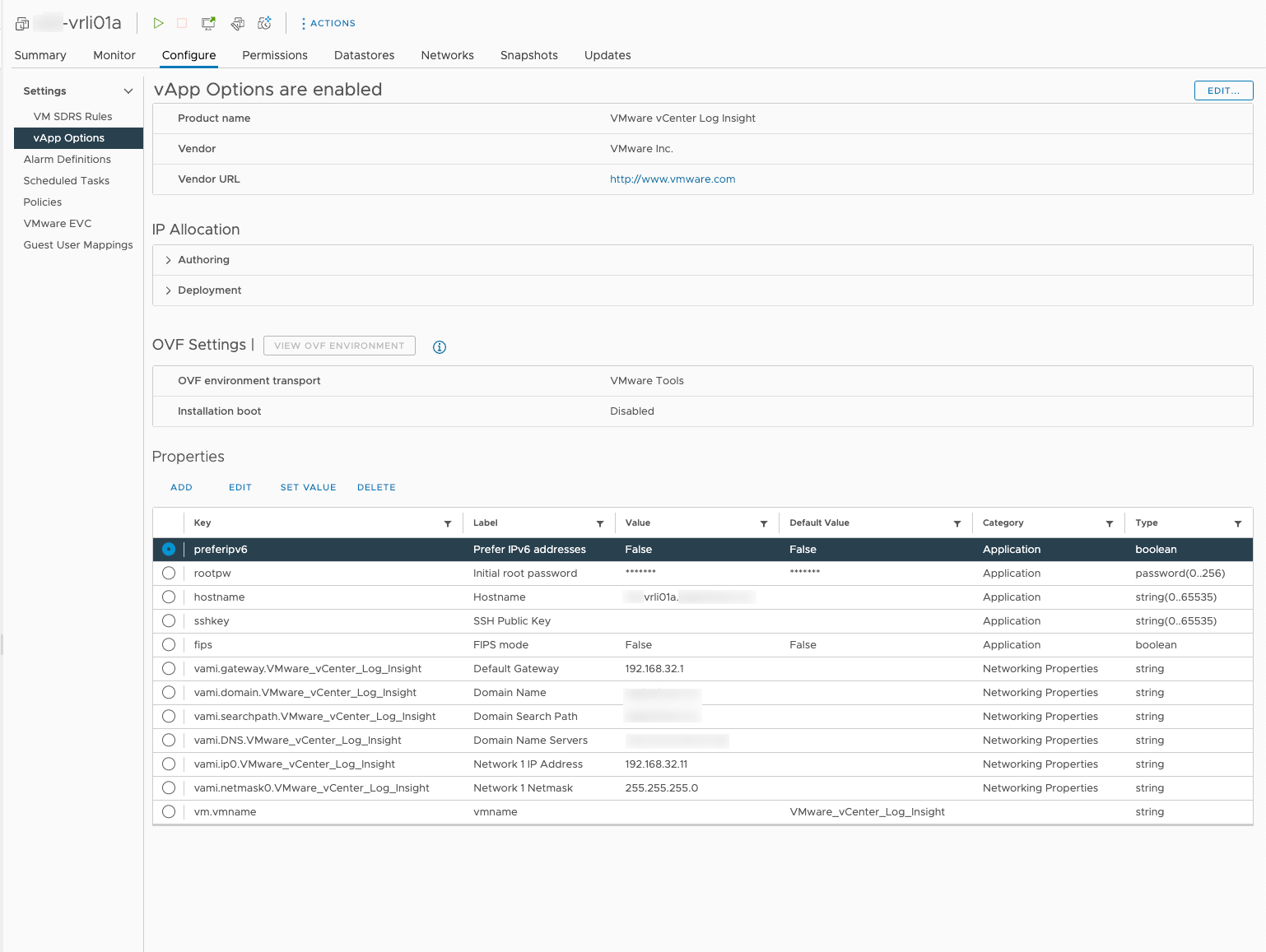
Task: Select the vami.netmask0 property radio button
Action: (169, 787)
